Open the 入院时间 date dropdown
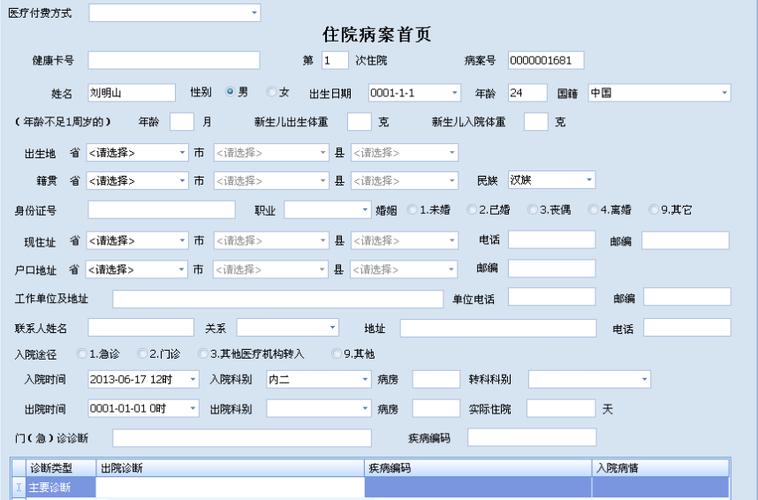Screen dimensions: 758x500 pyautogui.click(x=192, y=380)
